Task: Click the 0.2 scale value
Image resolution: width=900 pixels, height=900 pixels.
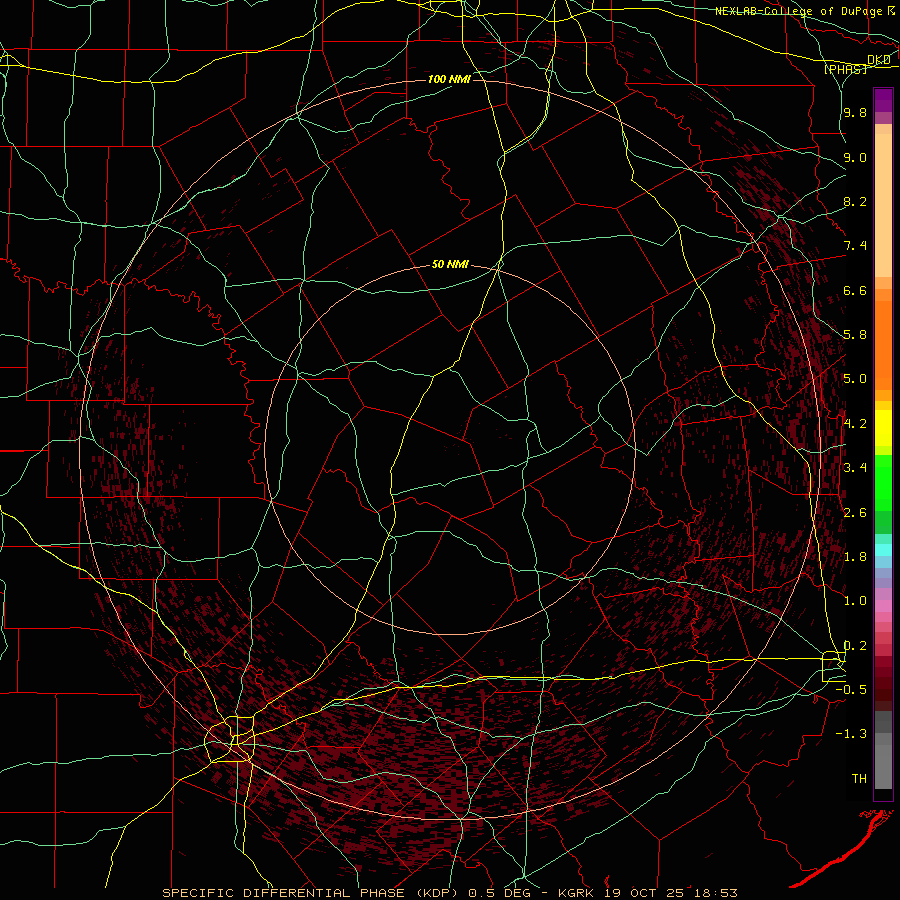Action: coord(855,646)
